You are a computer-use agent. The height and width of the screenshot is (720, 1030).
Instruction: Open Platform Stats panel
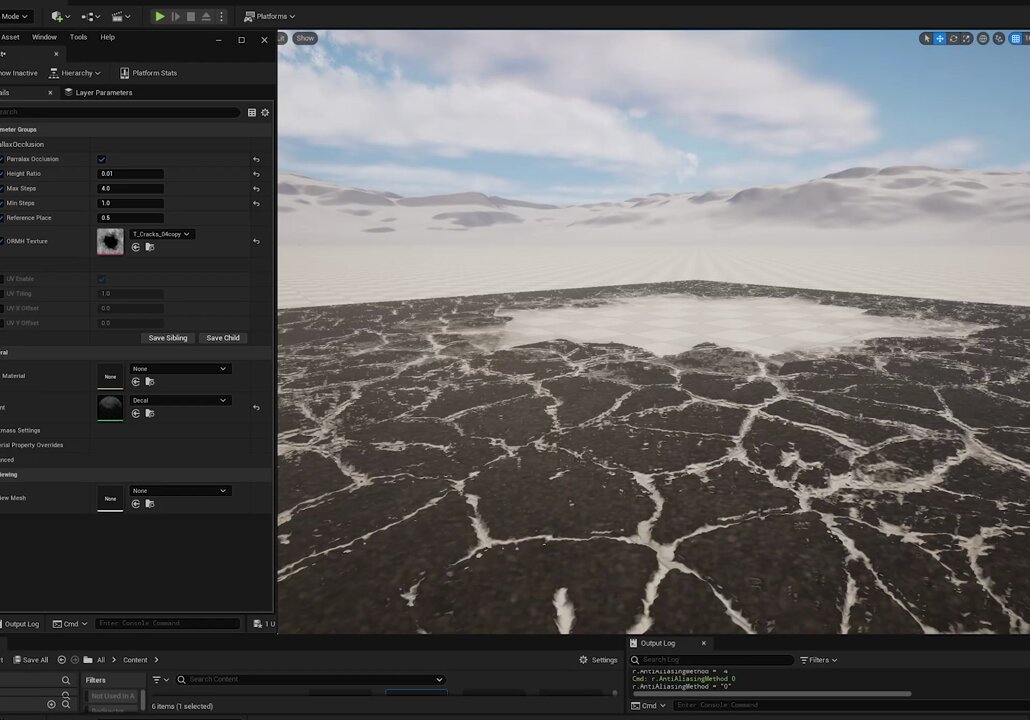[148, 73]
